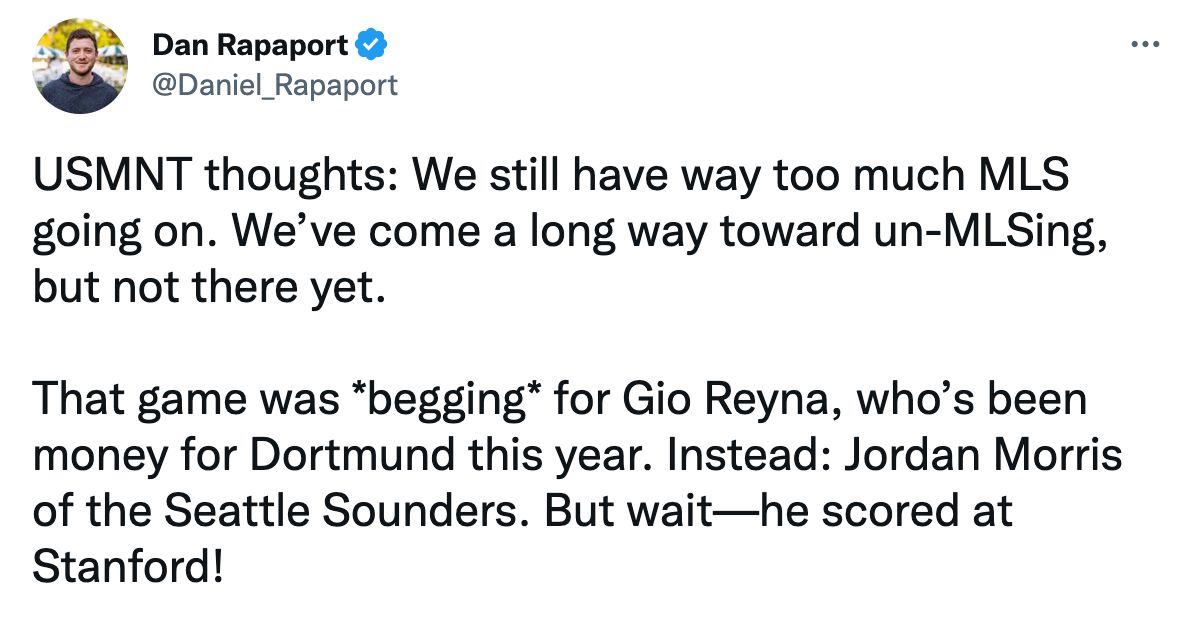This screenshot has height=618, width=1196.
Task: Open the @Daniel_Rapaport handle link
Action: pyautogui.click(x=274, y=85)
